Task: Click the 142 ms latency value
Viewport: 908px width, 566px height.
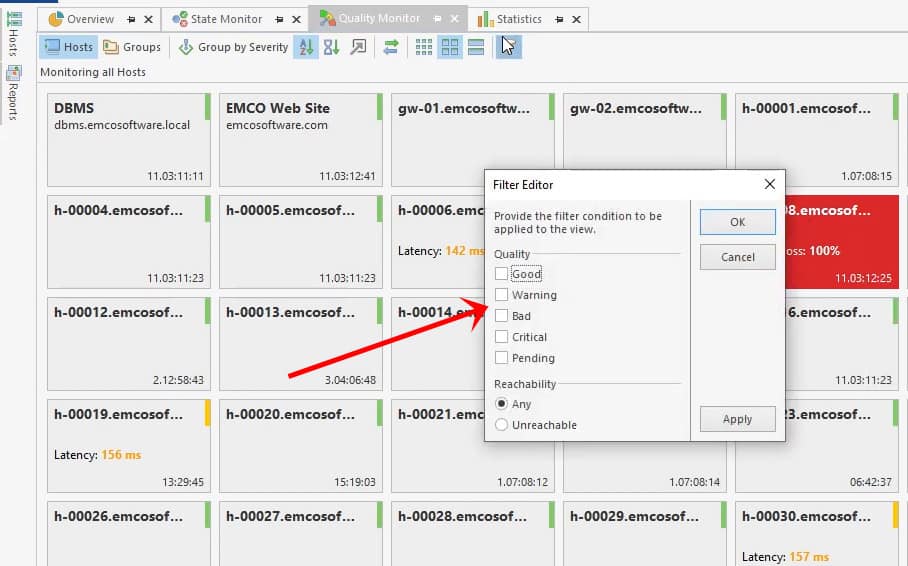Action: 464,251
